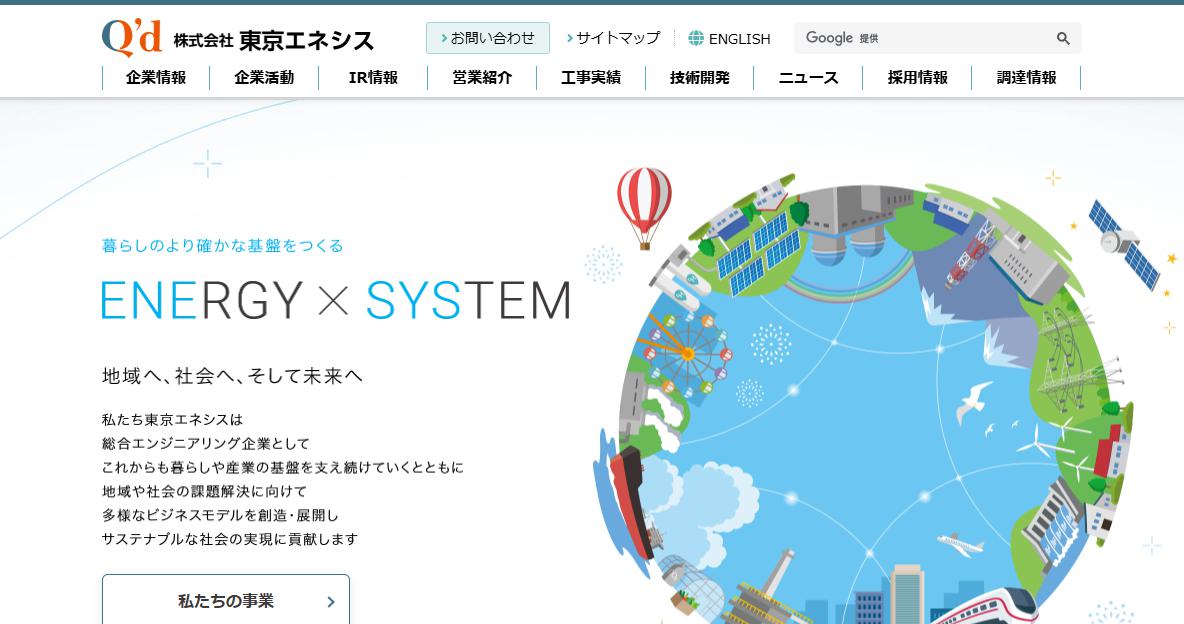The width and height of the screenshot is (1184, 624).
Task: Open the 工事実績 menu
Action: click(590, 78)
